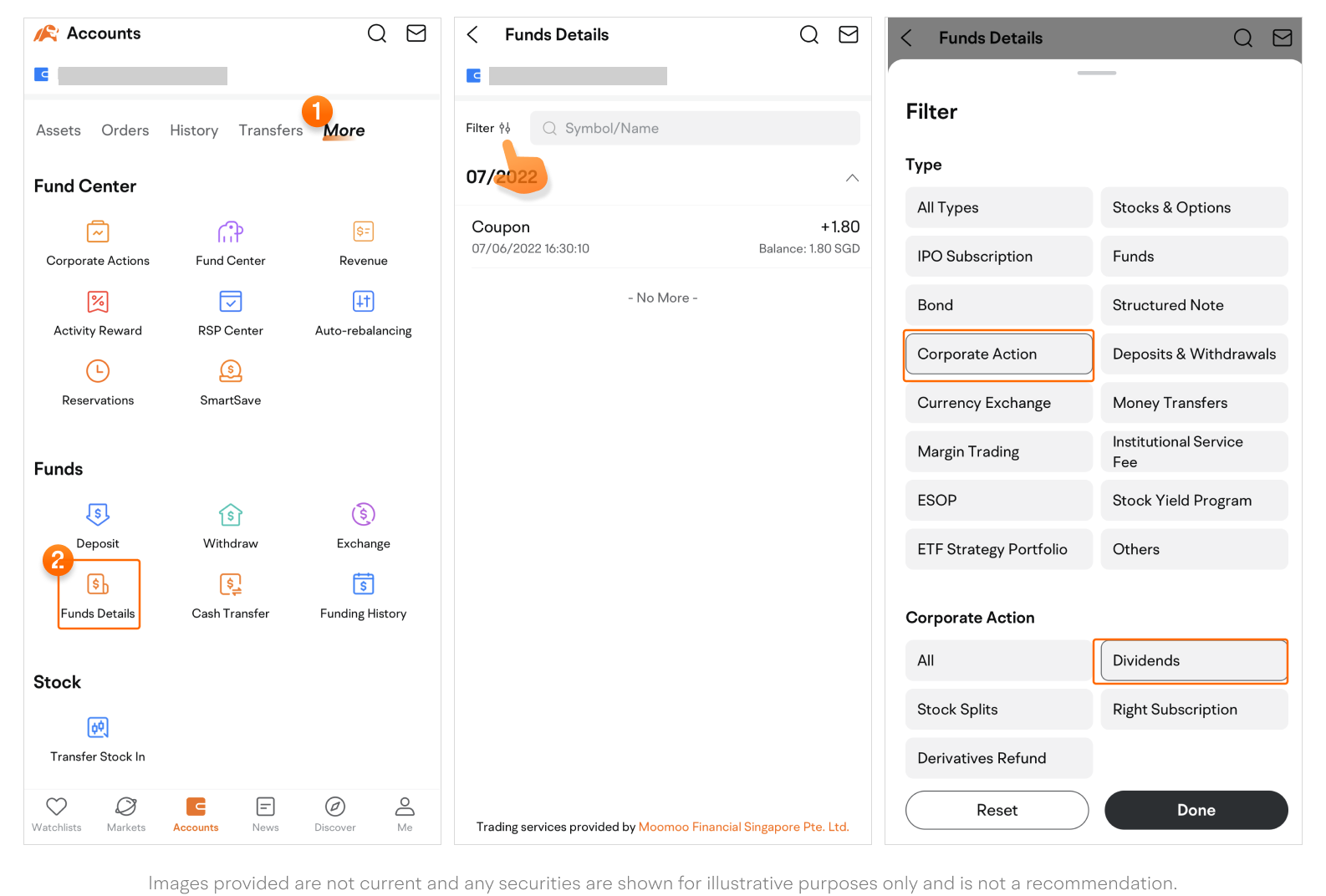Tap the Transfer Stock In icon
The width and height of the screenshot is (1326, 896).
coord(98,727)
